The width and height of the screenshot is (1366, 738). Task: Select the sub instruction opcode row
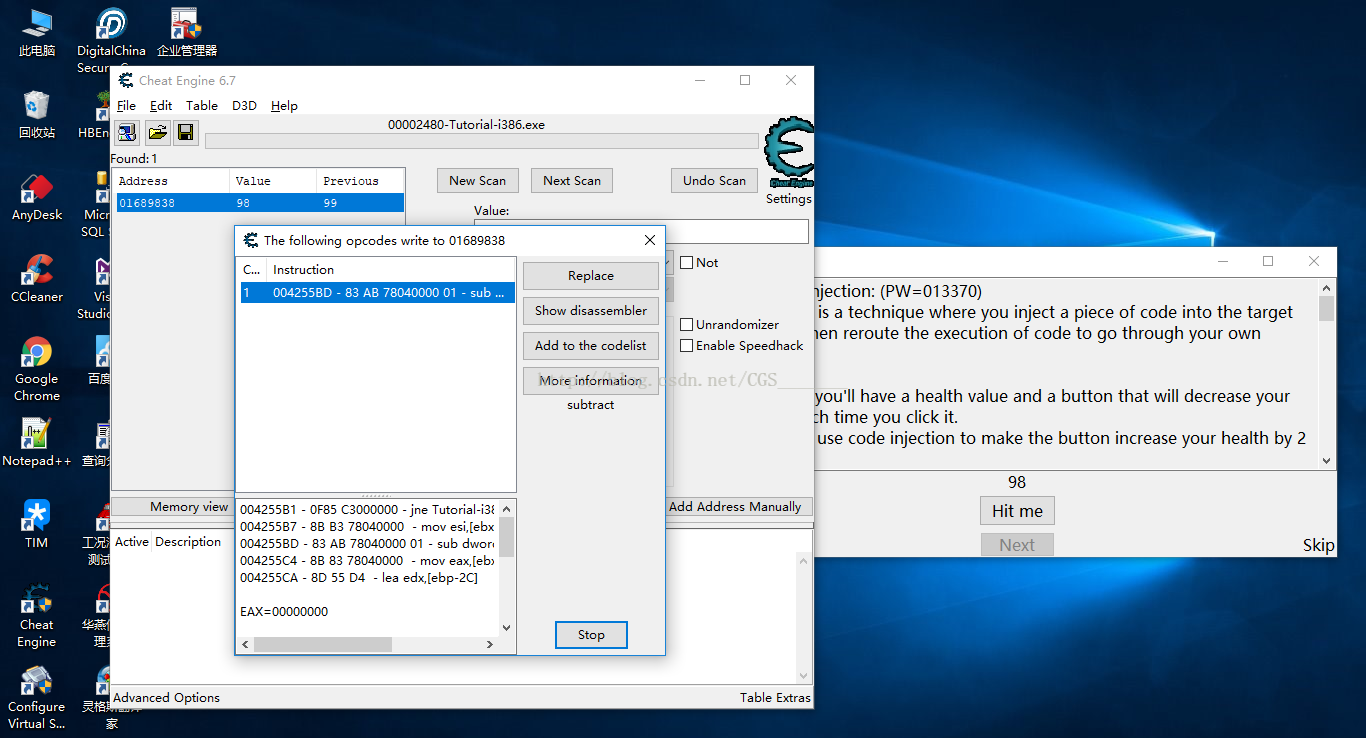click(377, 293)
